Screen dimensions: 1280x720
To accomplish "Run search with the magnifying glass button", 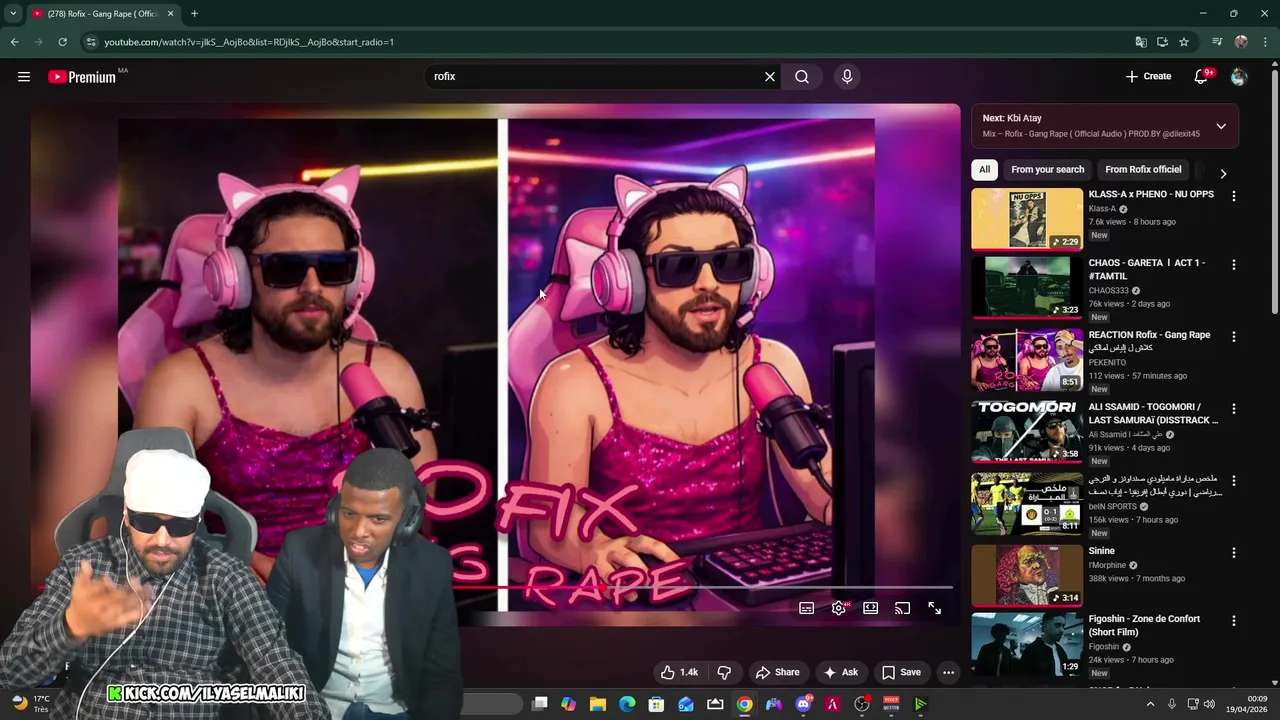I will tap(802, 76).
